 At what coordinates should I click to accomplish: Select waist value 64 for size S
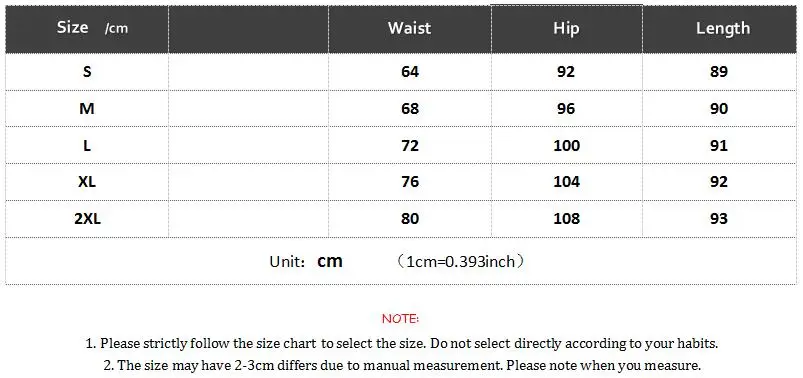click(x=410, y=72)
